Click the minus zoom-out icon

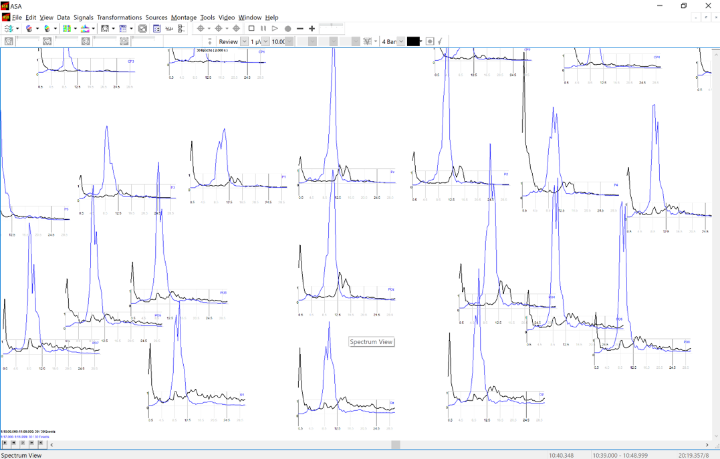(x=300, y=29)
